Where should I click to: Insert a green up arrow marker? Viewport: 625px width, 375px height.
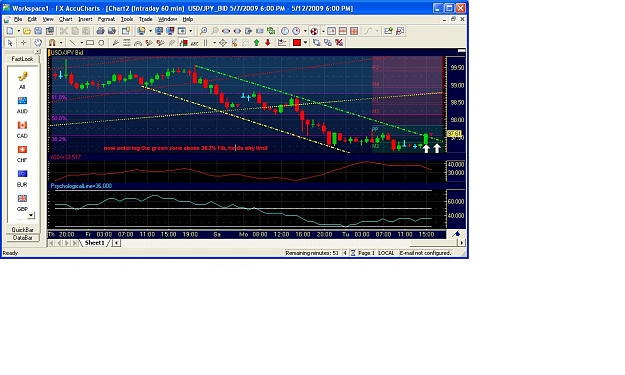point(256,43)
